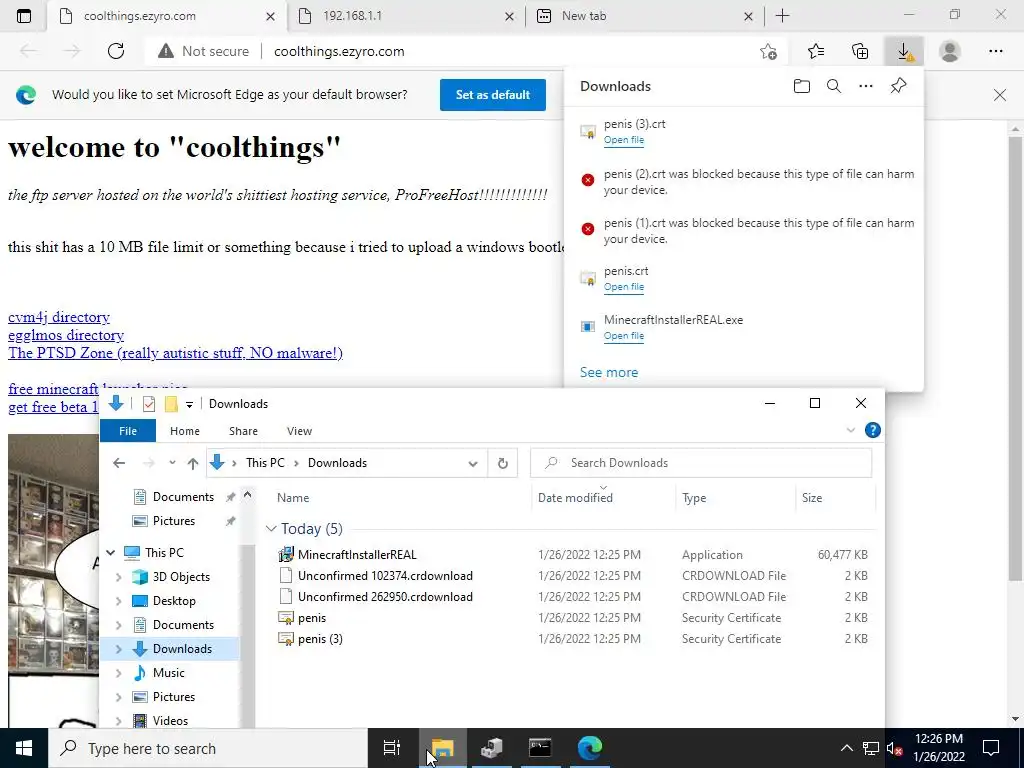The height and width of the screenshot is (768, 1024).
Task: Open Command Prompt from taskbar
Action: (x=540, y=748)
